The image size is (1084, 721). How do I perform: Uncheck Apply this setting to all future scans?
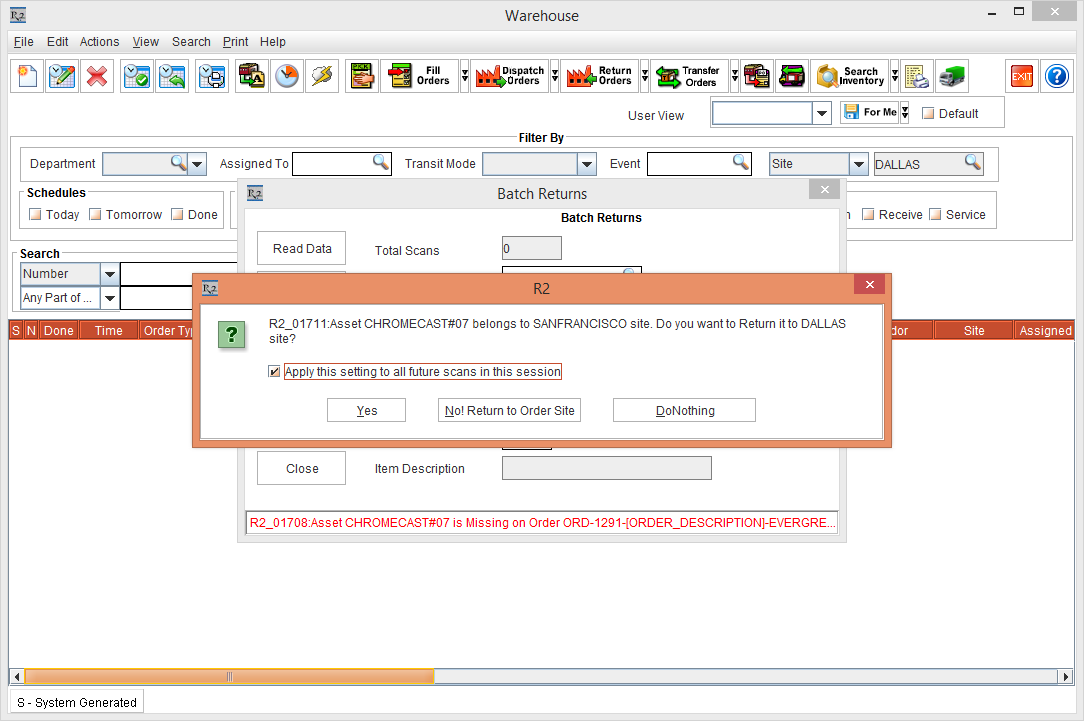[x=274, y=372]
